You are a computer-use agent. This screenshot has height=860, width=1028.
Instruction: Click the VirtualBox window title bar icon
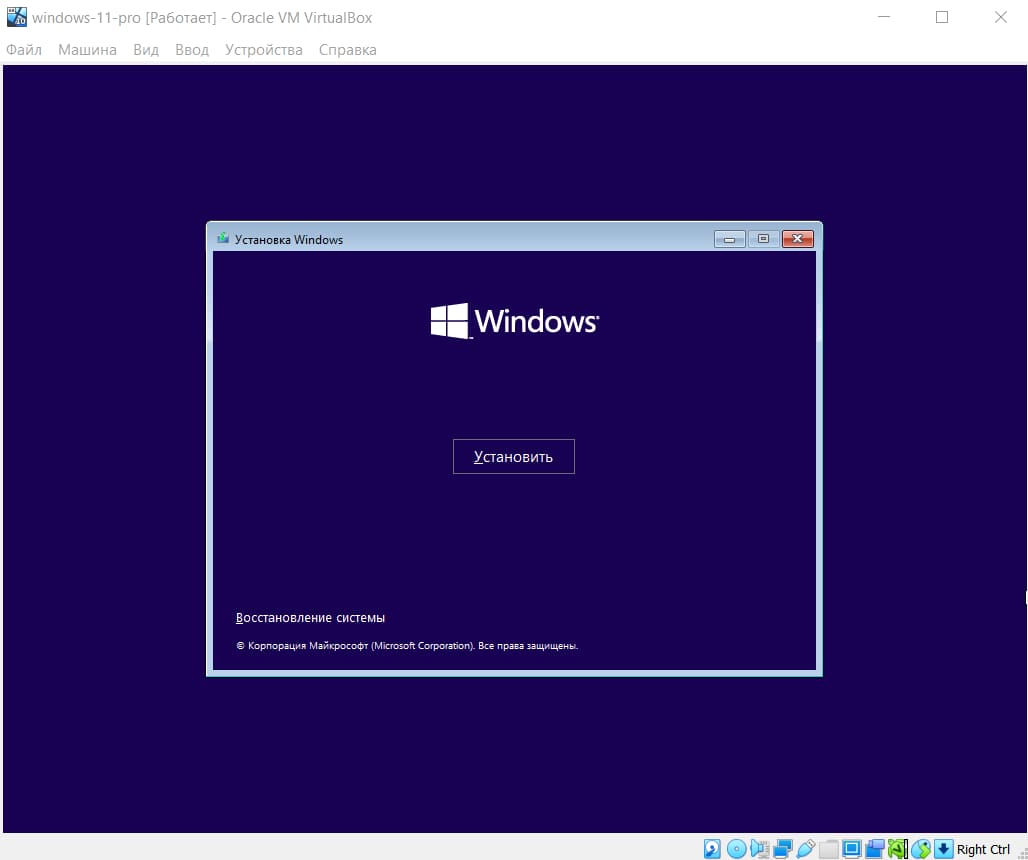point(16,17)
